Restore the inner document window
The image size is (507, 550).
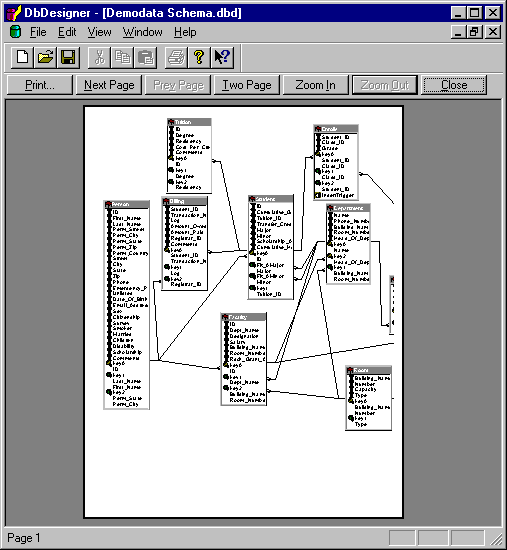click(x=474, y=32)
